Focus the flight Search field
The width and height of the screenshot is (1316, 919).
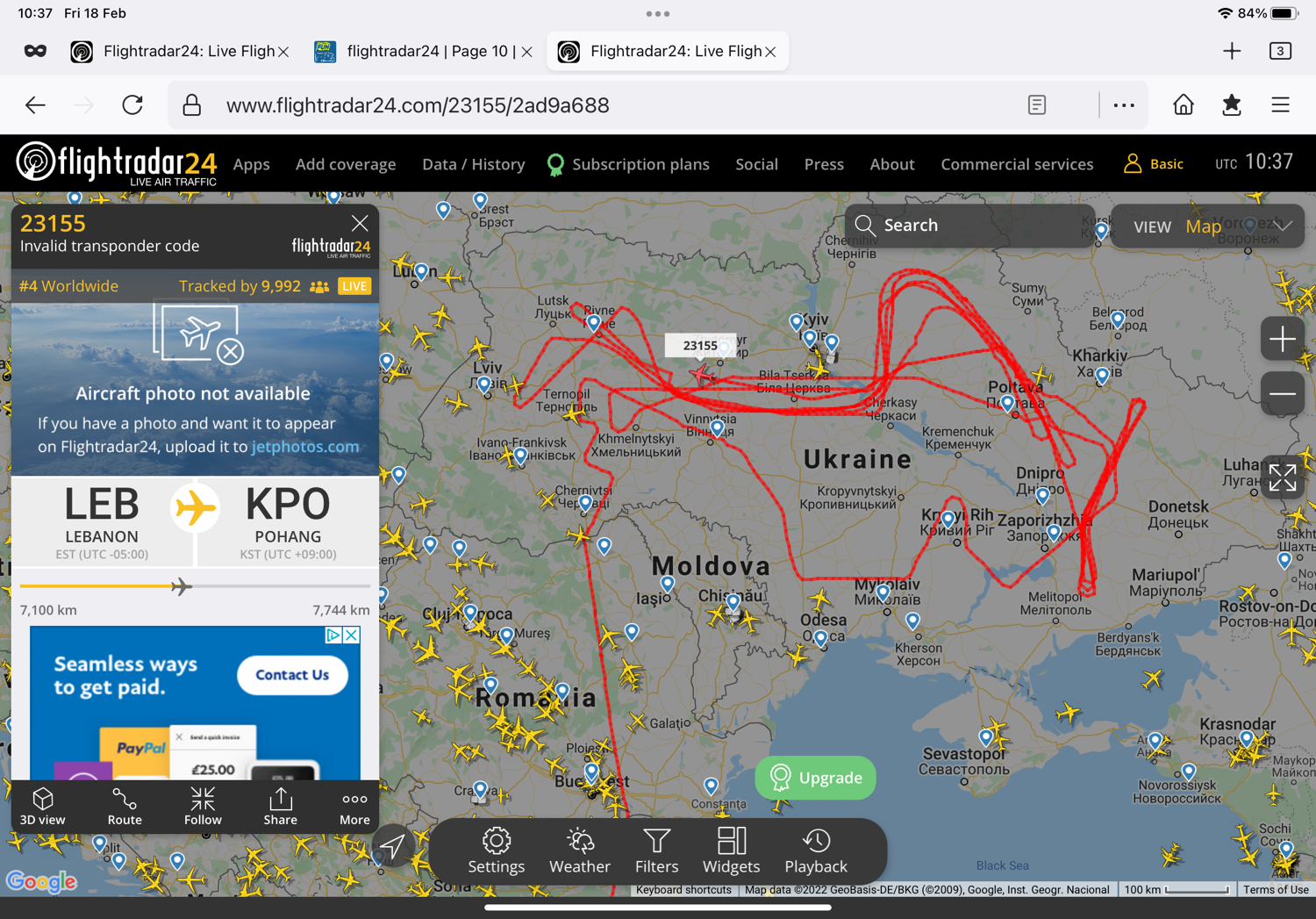coord(969,226)
